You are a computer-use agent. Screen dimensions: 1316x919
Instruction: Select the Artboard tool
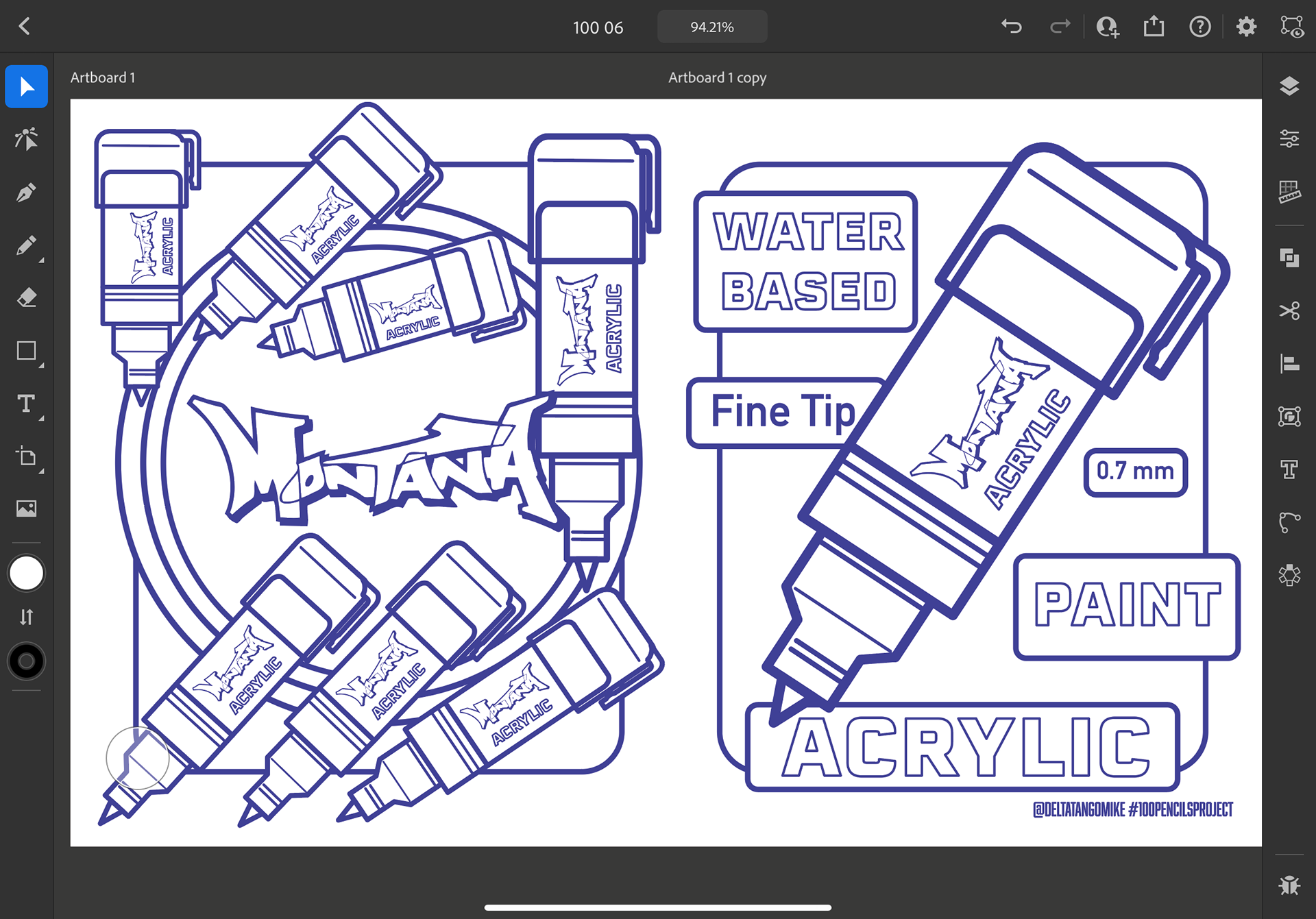pyautogui.click(x=27, y=456)
